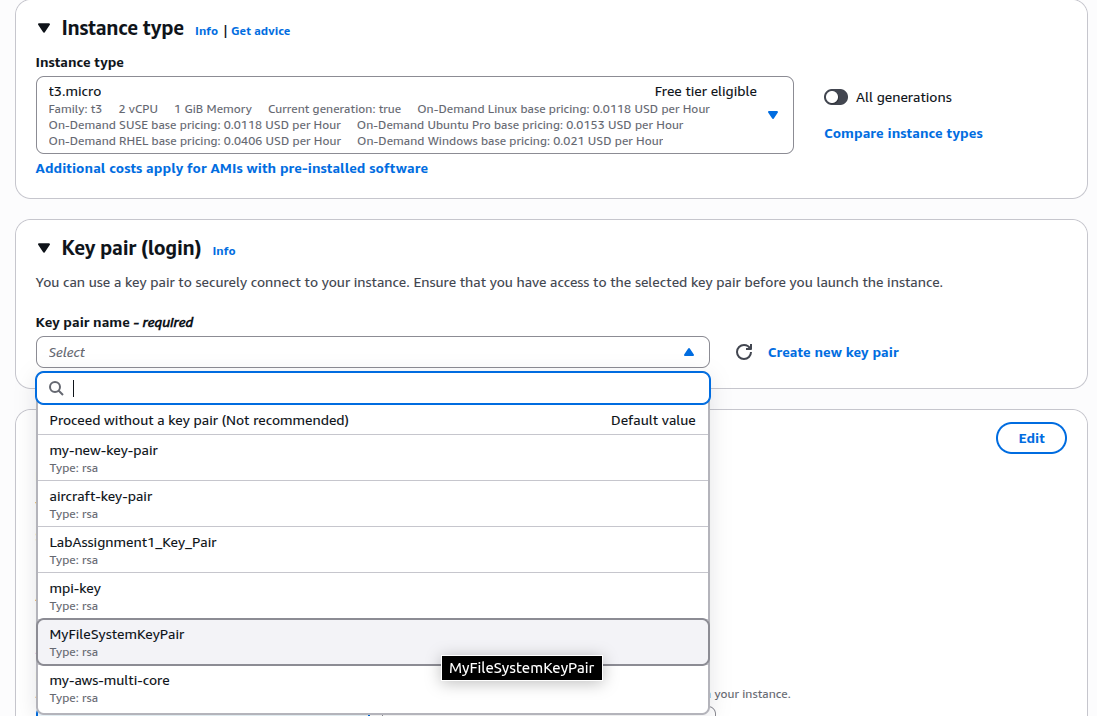The image size is (1097, 716).
Task: Open Get advice for instance type
Action: [260, 31]
